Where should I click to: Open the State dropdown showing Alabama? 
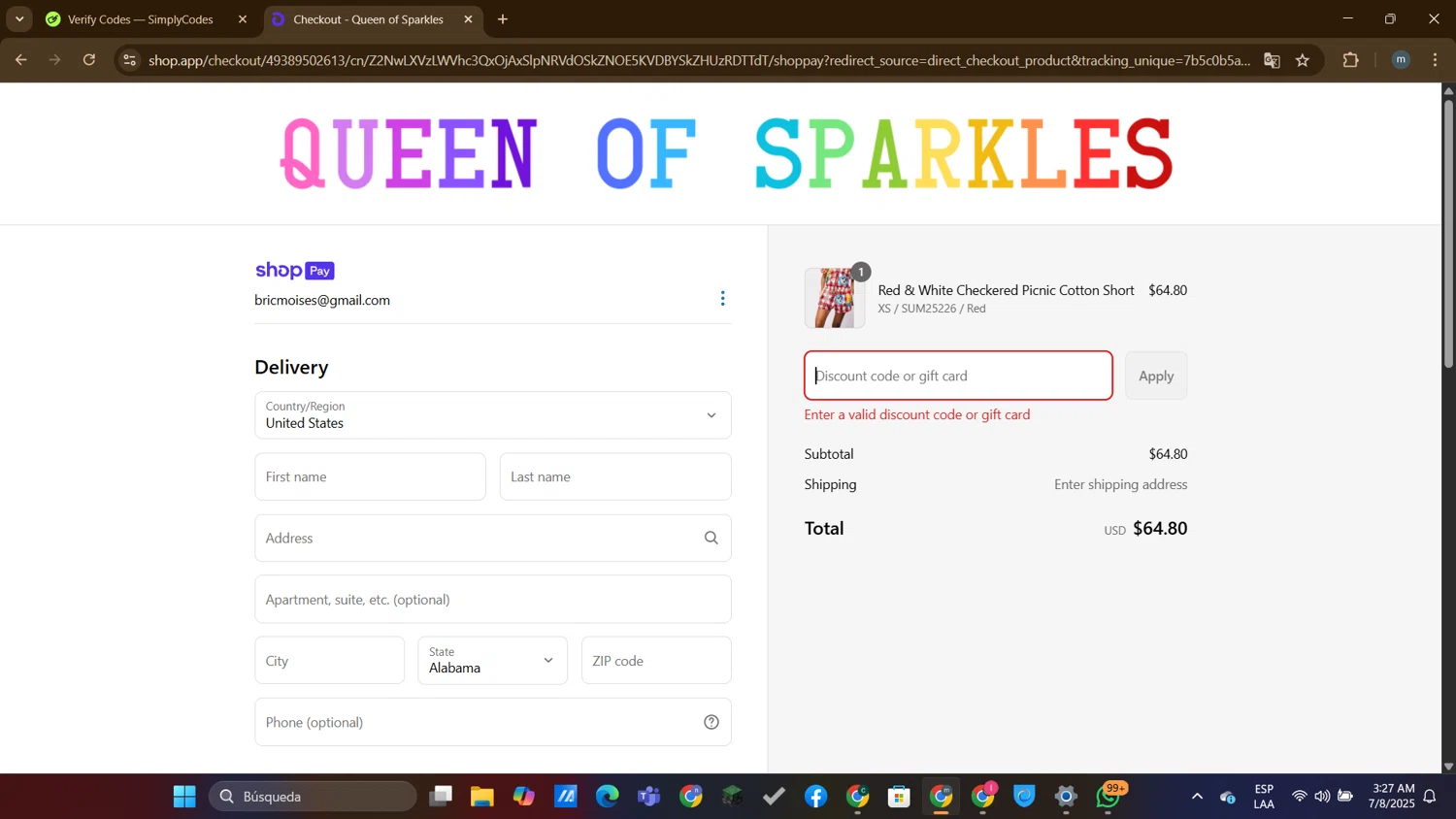click(x=493, y=661)
